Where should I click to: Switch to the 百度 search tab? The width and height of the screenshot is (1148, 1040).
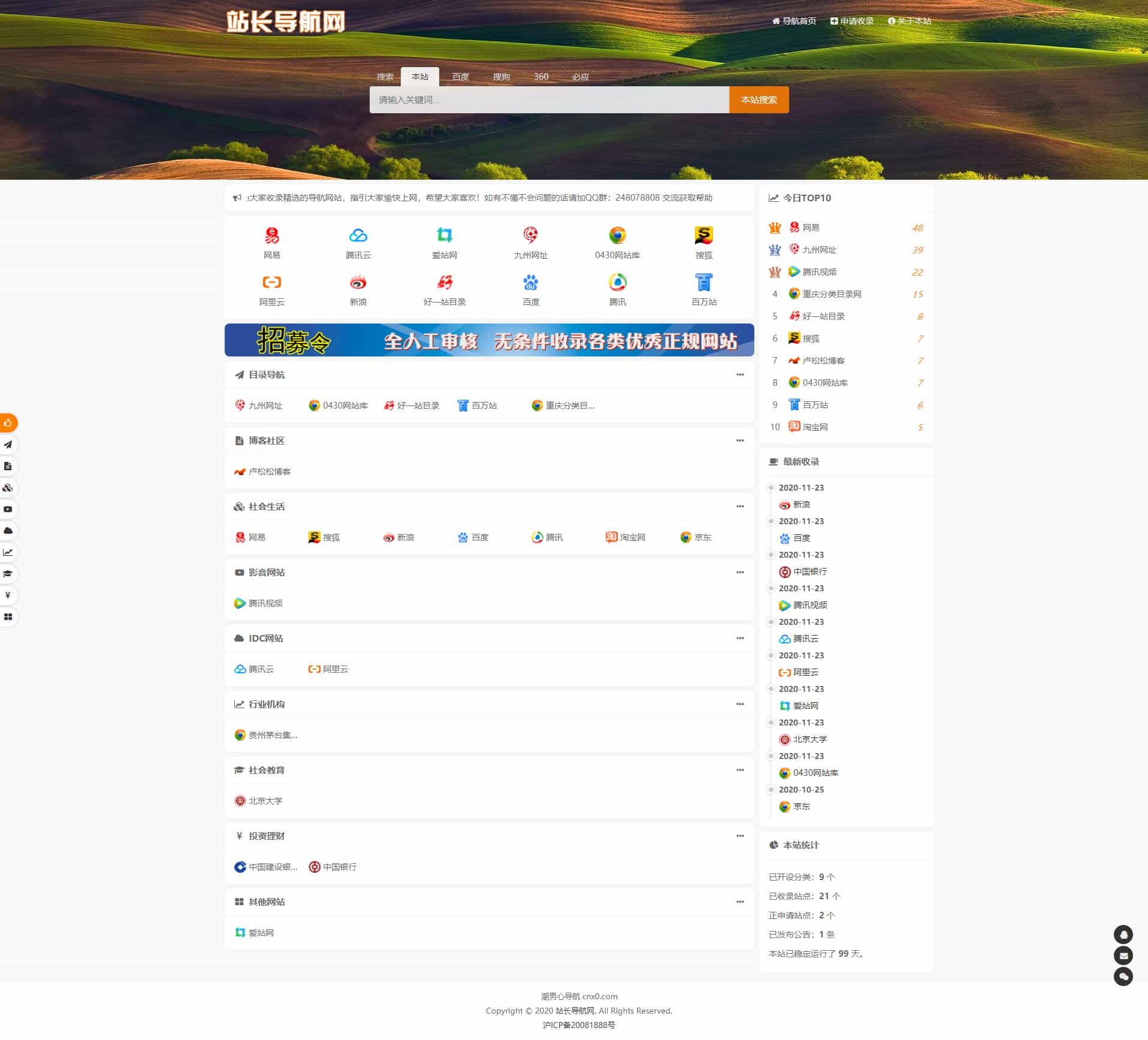(x=461, y=77)
